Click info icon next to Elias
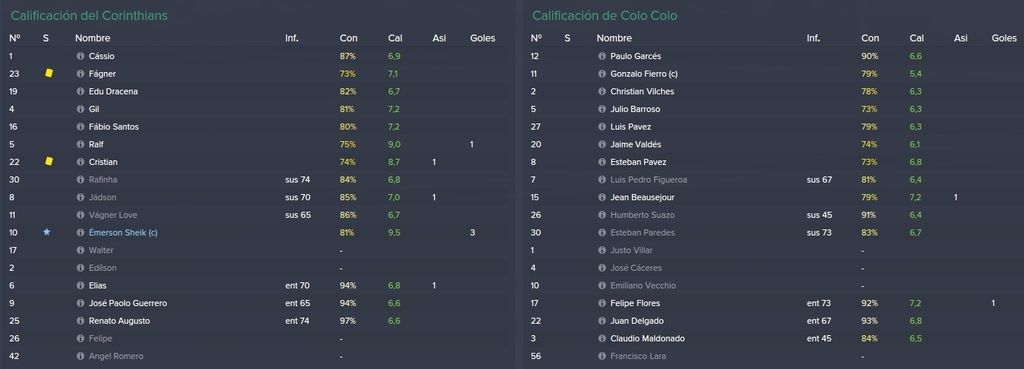This screenshot has height=369, width=1024. (80, 285)
